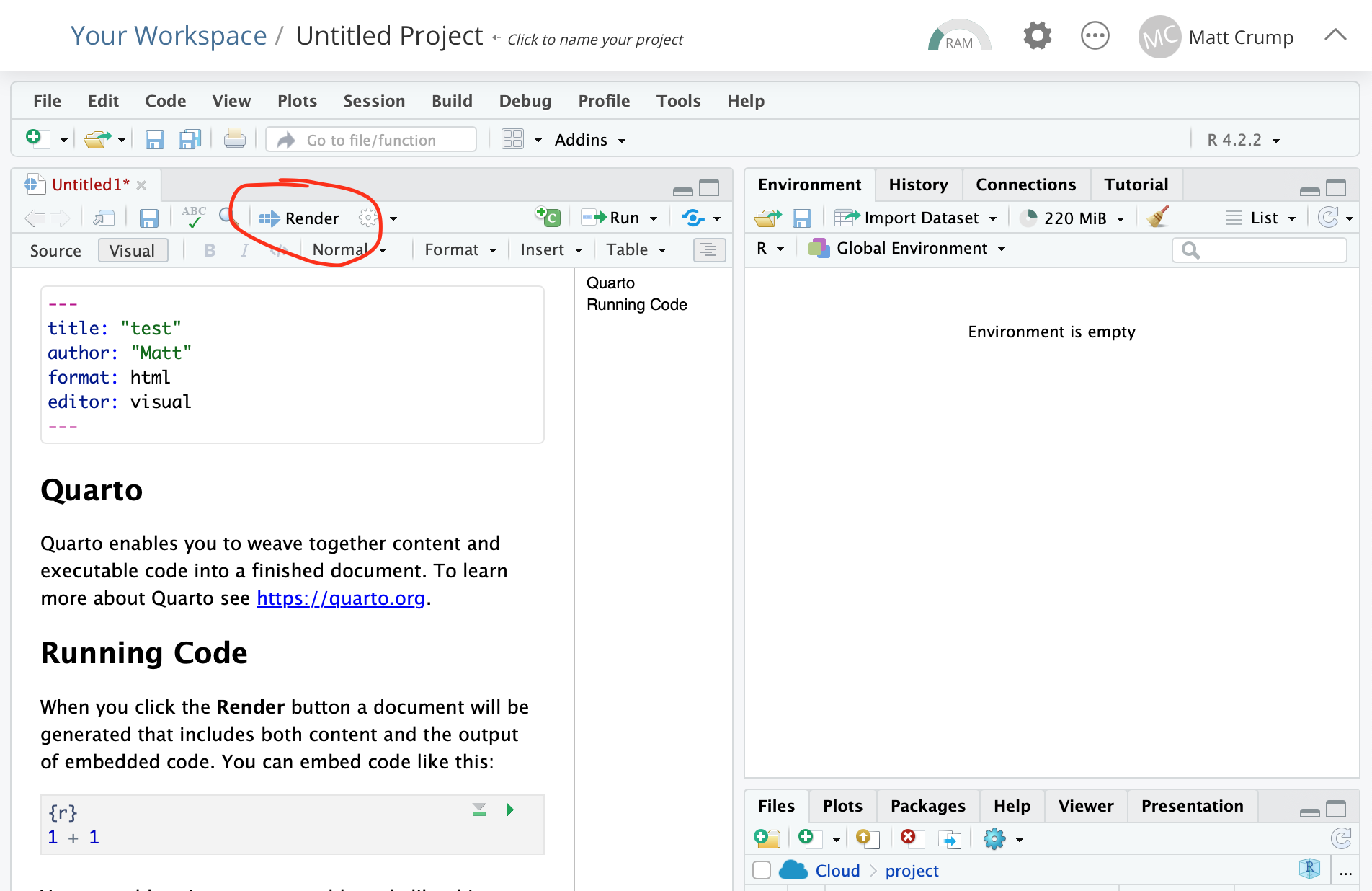Open the File menu
Image resolution: width=1372 pixels, height=891 pixels.
[47, 101]
